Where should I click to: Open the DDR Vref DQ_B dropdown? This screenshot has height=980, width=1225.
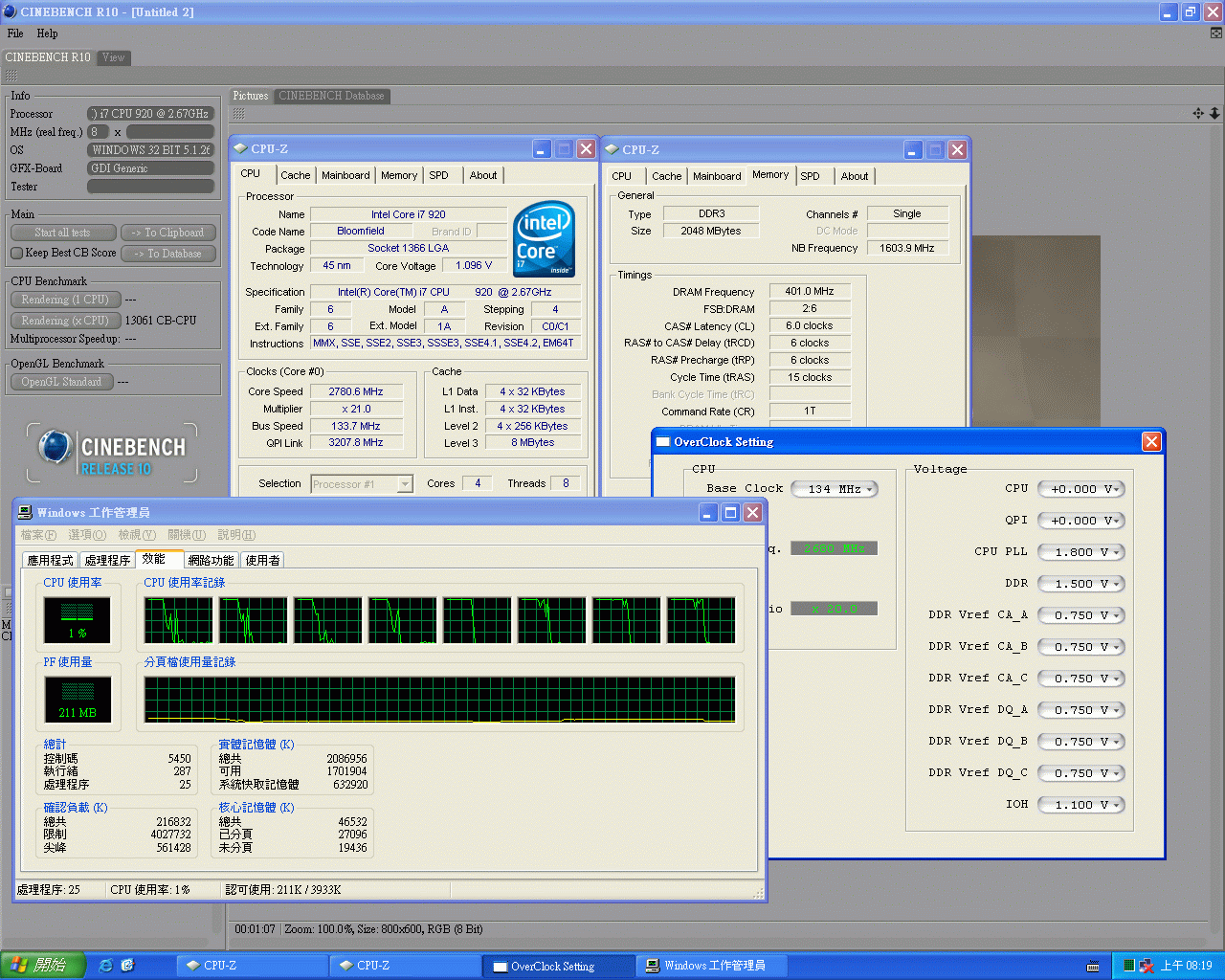pyautogui.click(x=1080, y=742)
